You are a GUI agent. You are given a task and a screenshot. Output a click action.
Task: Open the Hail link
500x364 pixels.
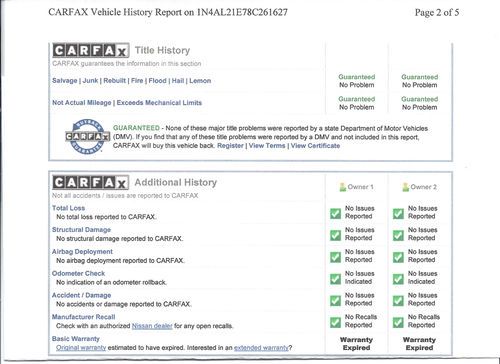(178, 81)
